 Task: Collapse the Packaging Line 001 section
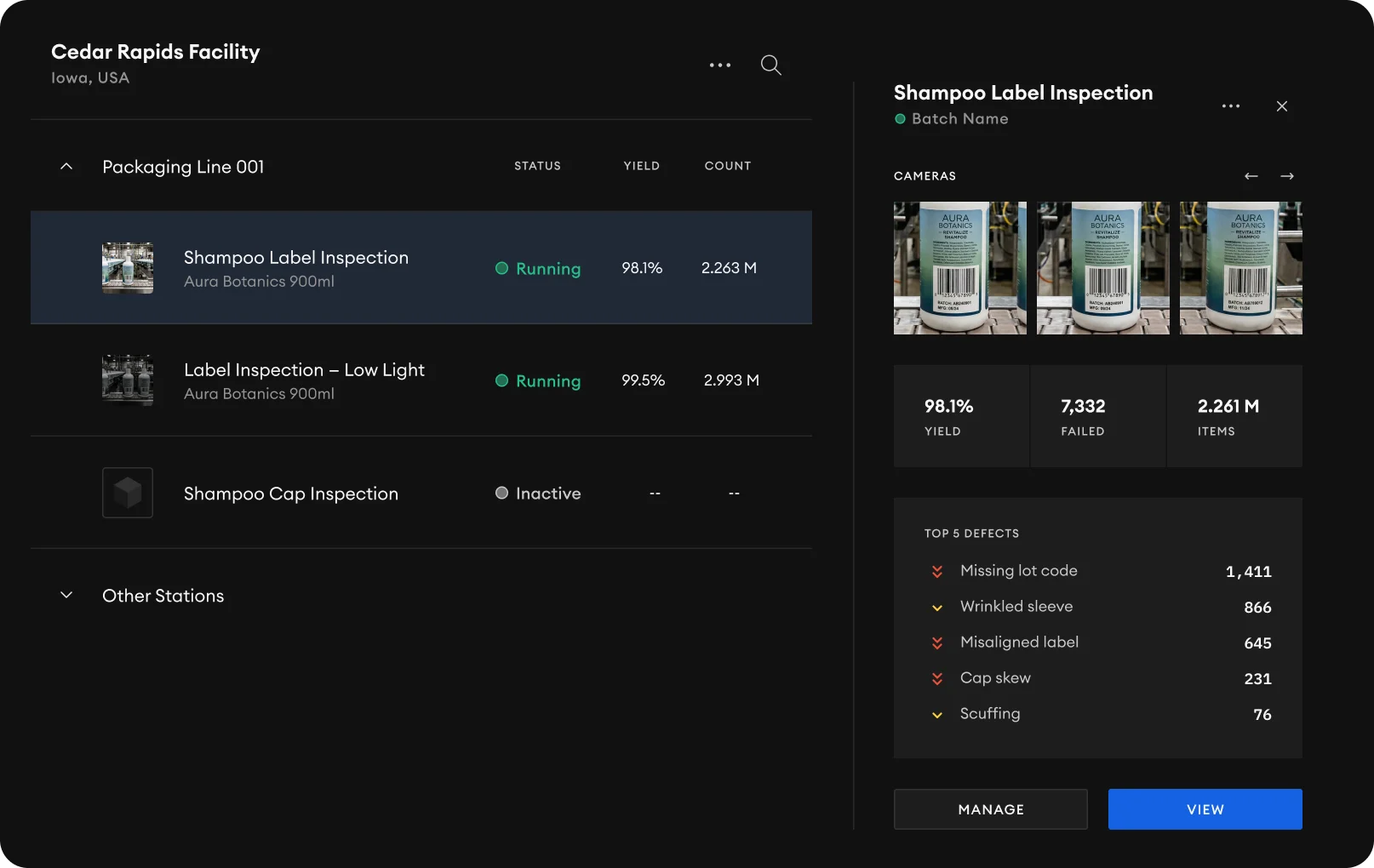point(66,167)
